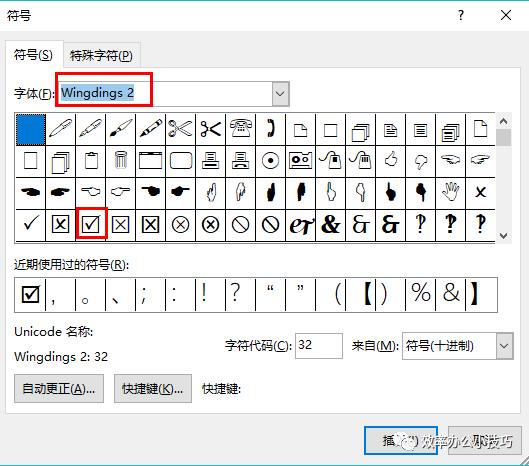Select the bold ampersand symbol
The width and height of the screenshot is (529, 466).
pyautogui.click(x=331, y=224)
